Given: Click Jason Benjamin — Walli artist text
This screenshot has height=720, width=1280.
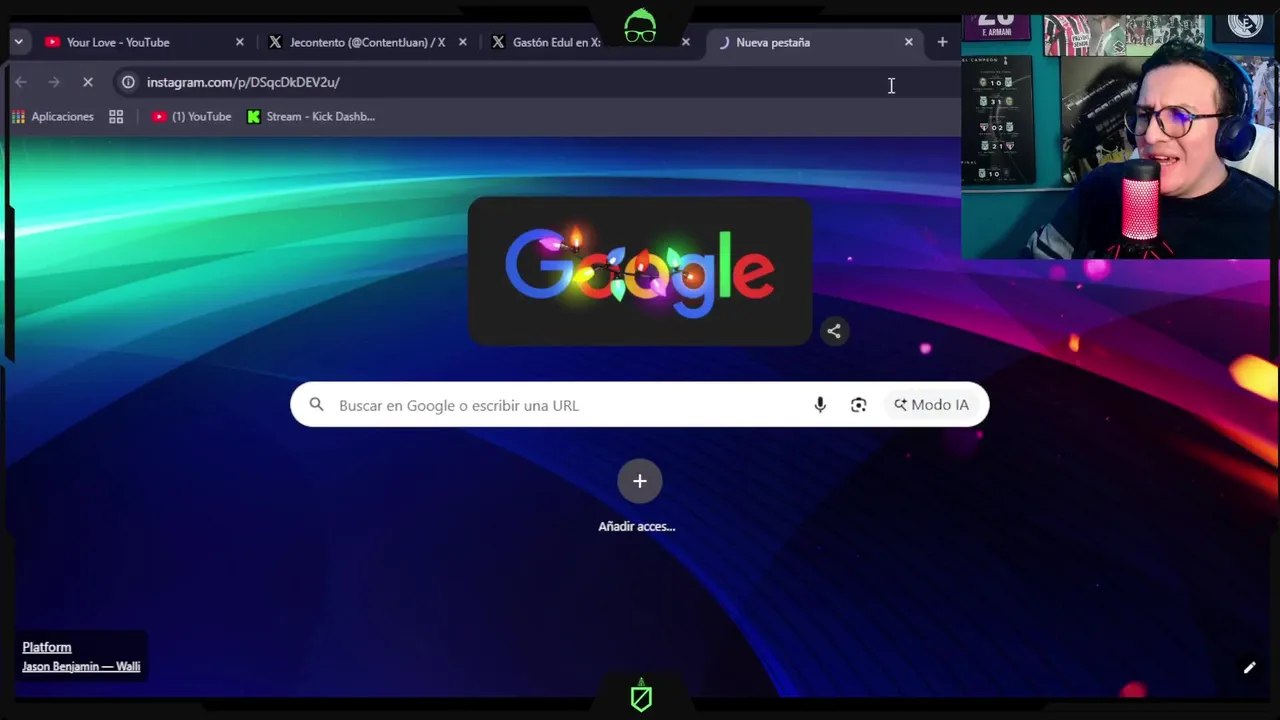Looking at the screenshot, I should [x=81, y=666].
